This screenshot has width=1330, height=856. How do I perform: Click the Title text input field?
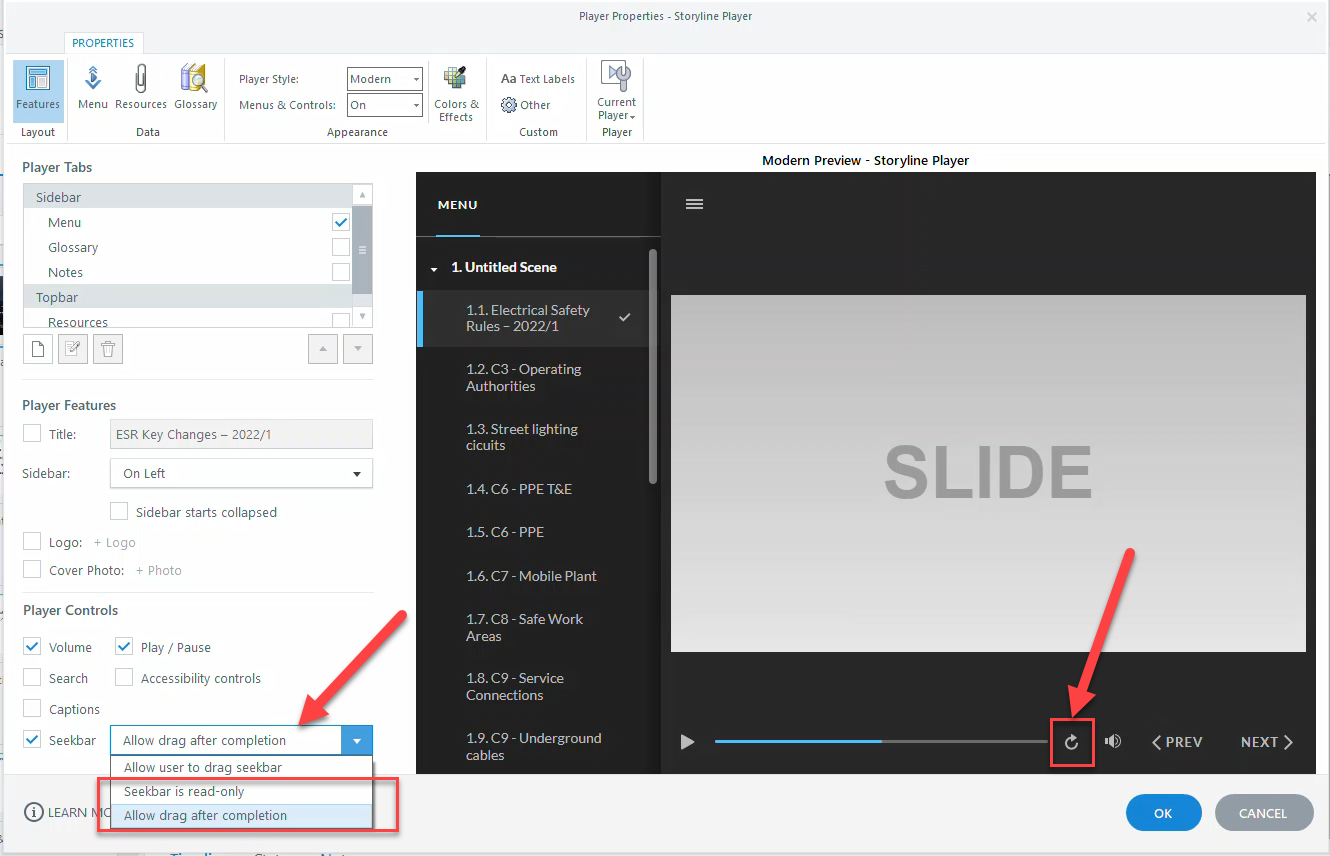pos(241,434)
